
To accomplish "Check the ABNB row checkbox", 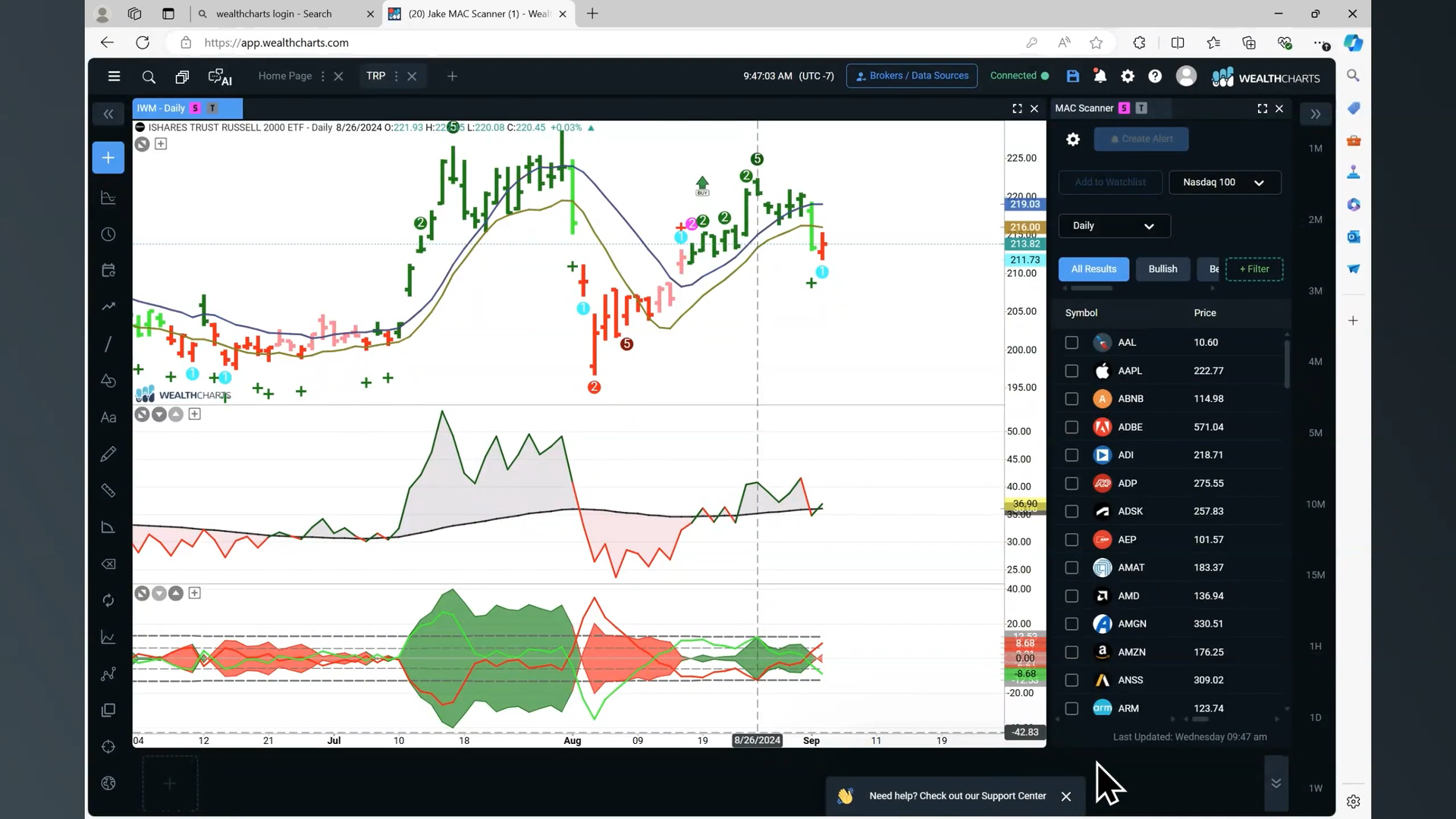I will coord(1072,399).
